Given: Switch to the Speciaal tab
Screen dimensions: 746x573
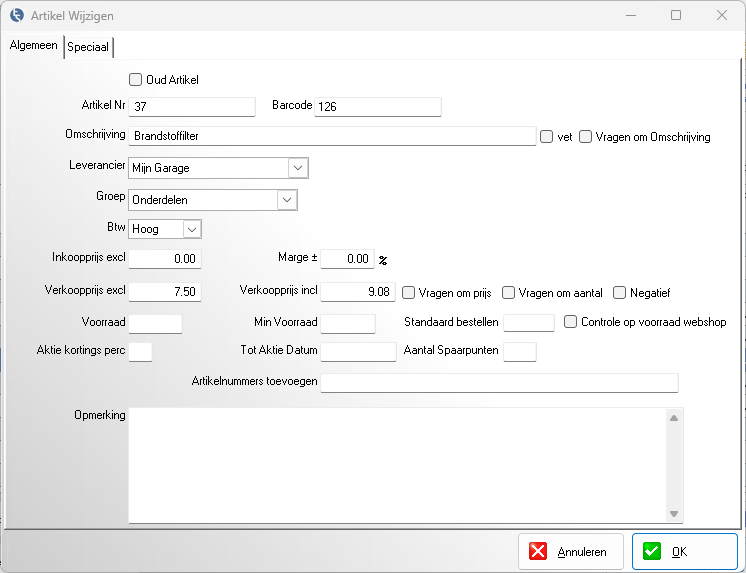Looking at the screenshot, I should pos(88,47).
